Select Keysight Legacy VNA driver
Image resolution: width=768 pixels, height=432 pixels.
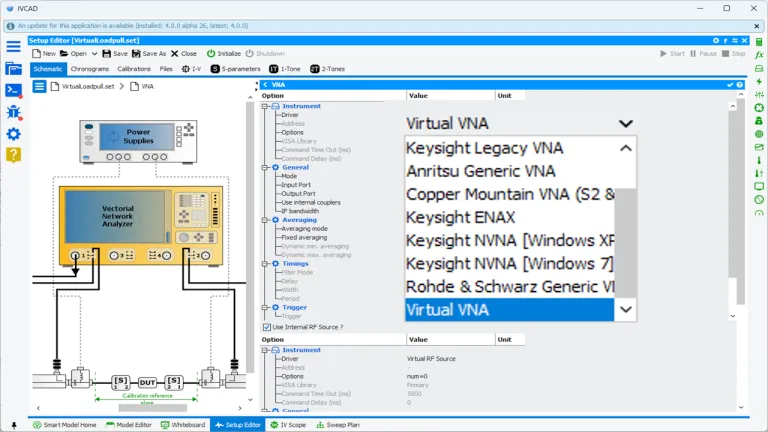tap(509, 148)
